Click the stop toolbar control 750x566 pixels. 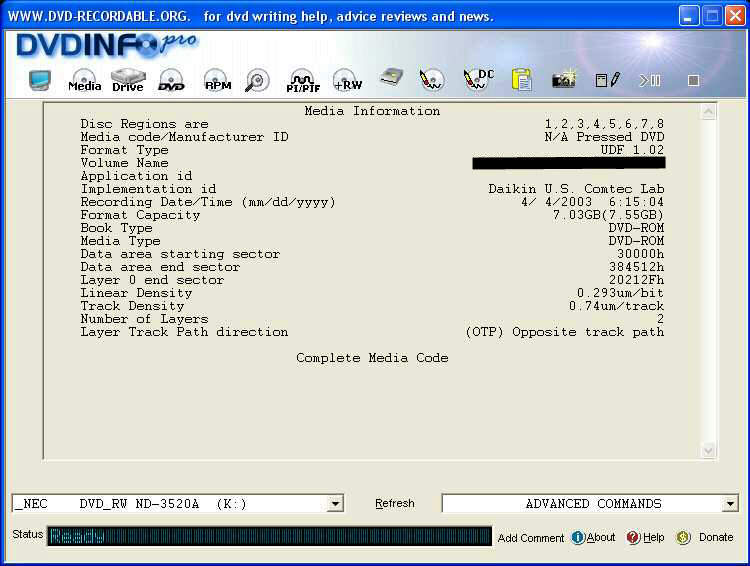point(694,80)
